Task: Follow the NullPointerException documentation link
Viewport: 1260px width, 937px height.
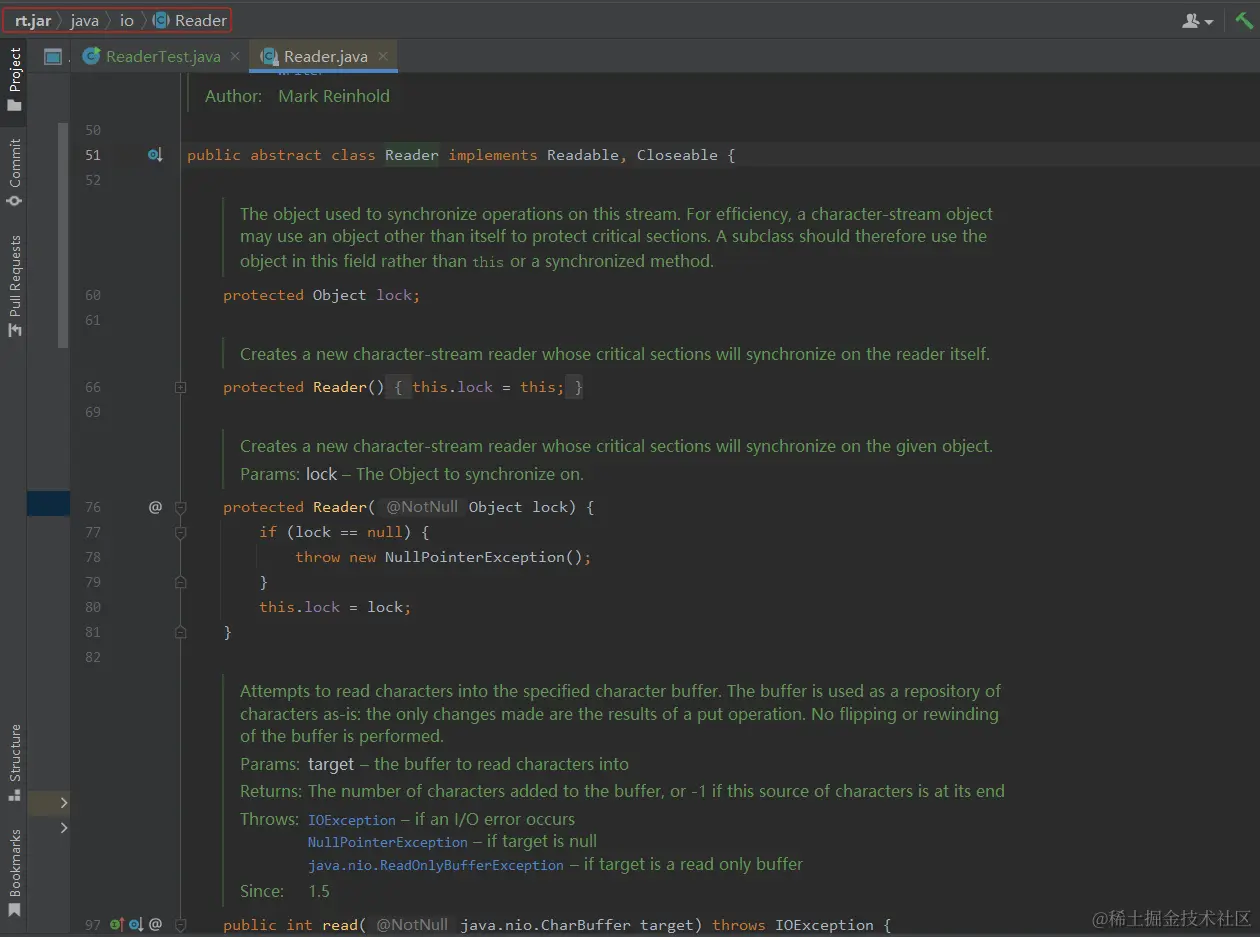Action: pos(388,843)
